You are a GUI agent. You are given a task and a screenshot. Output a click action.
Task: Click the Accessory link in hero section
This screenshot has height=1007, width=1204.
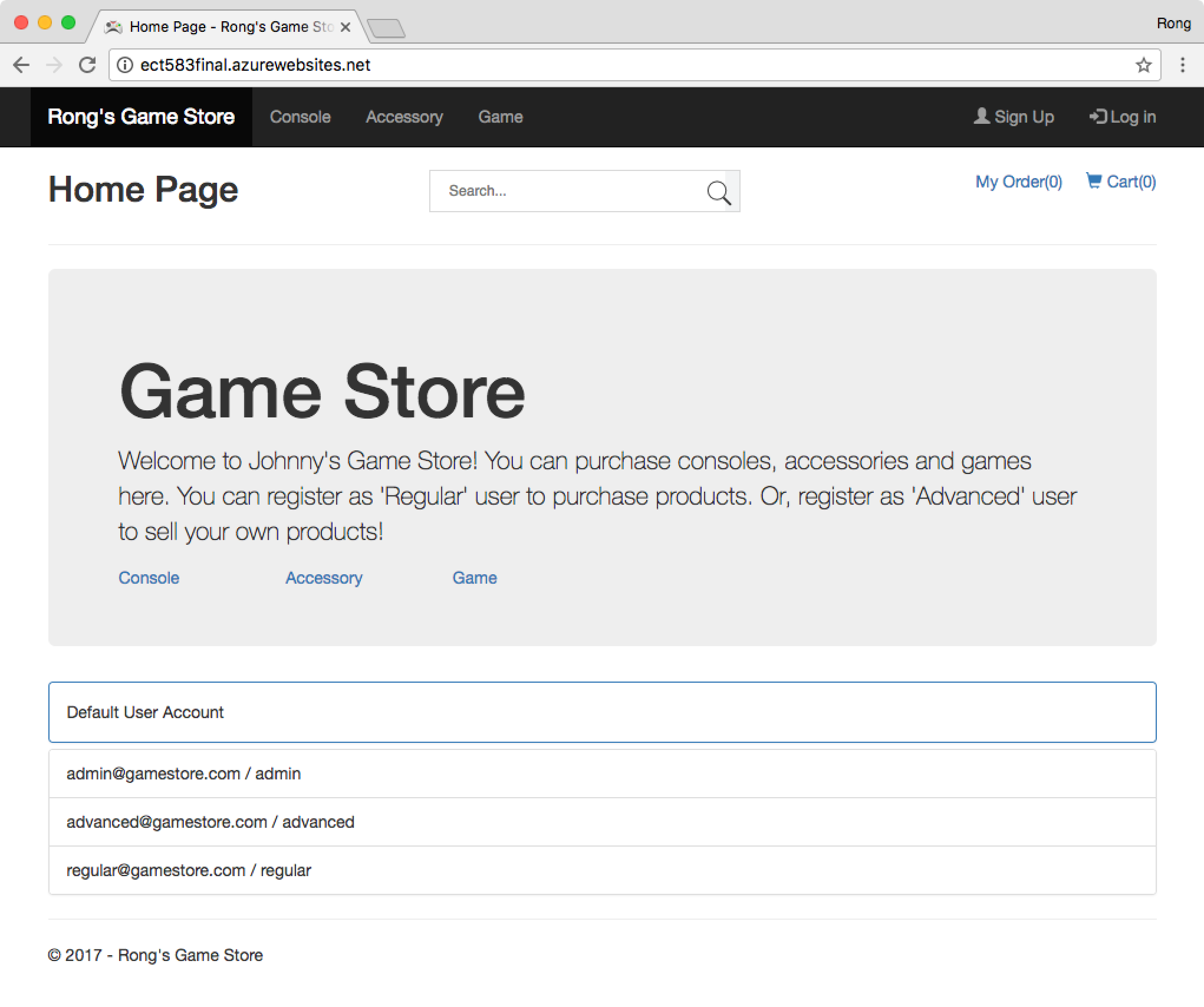[324, 578]
